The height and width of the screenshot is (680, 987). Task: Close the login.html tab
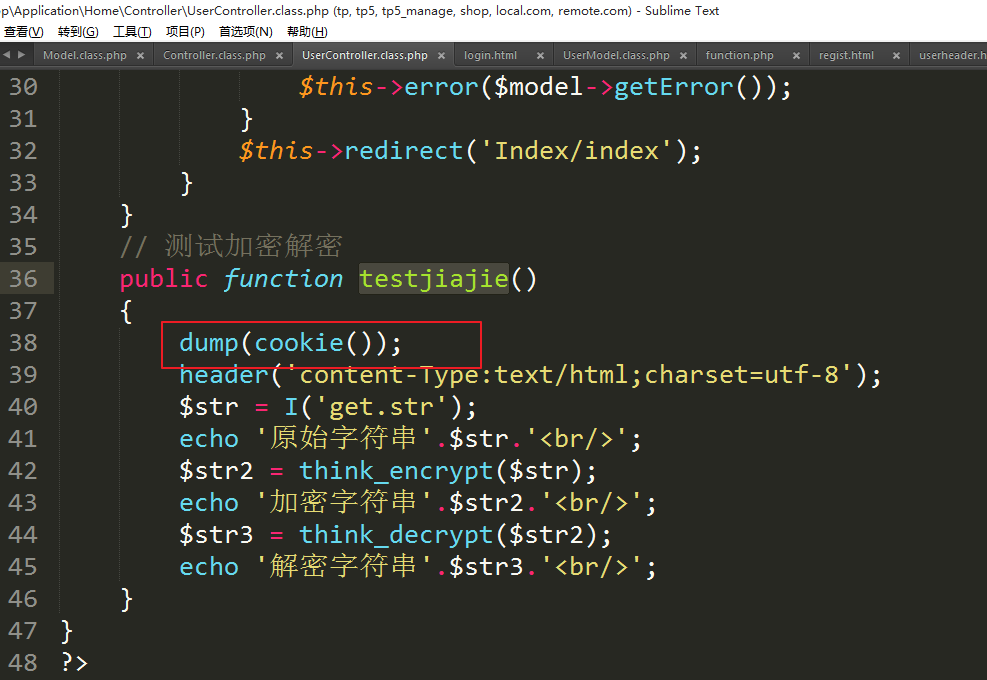540,56
